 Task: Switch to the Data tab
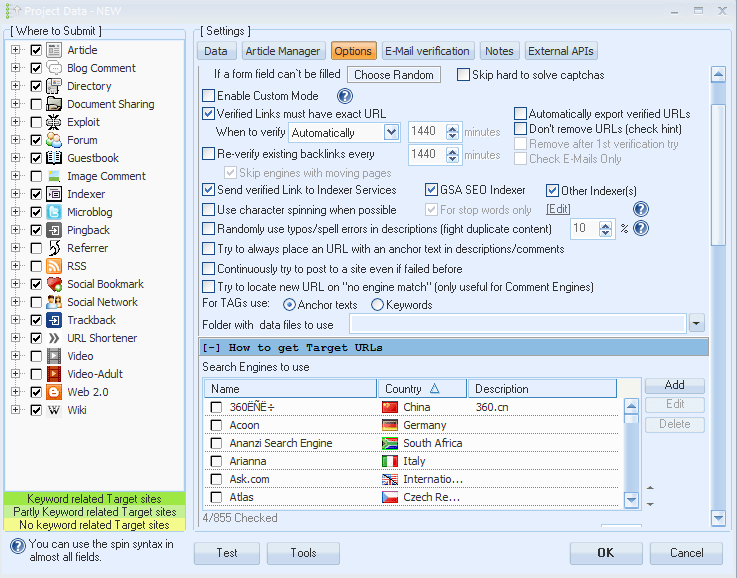tap(216, 51)
